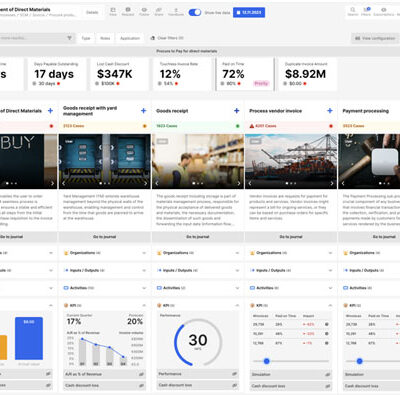Click Go to journal under Goods receipt
This screenshot has width=400, height=395.
198,237
